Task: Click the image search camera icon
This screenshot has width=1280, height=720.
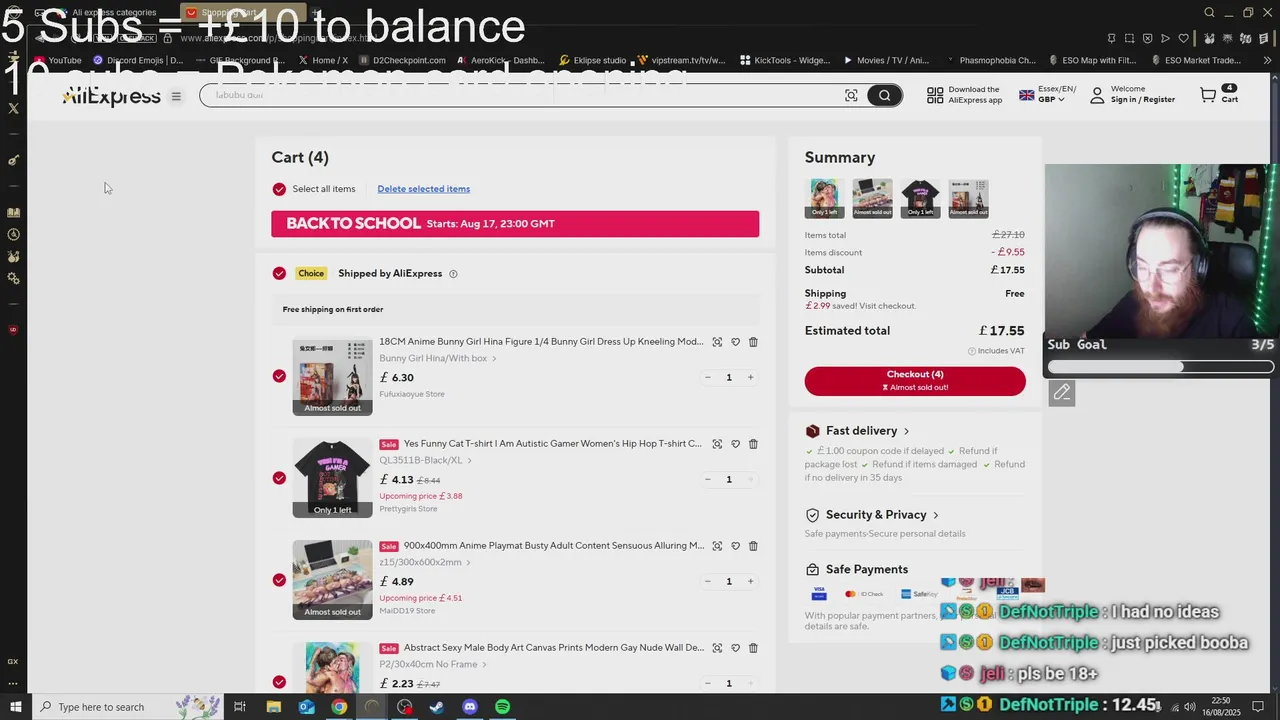Action: click(x=851, y=95)
